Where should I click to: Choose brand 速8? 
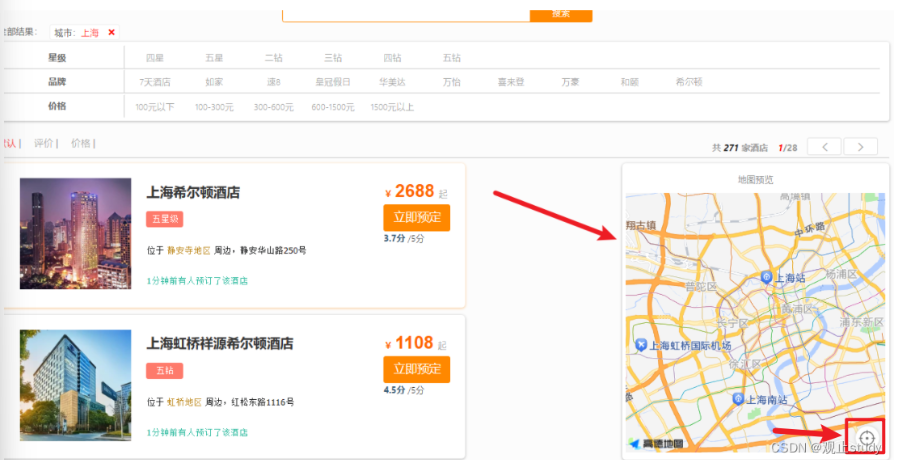click(x=273, y=82)
